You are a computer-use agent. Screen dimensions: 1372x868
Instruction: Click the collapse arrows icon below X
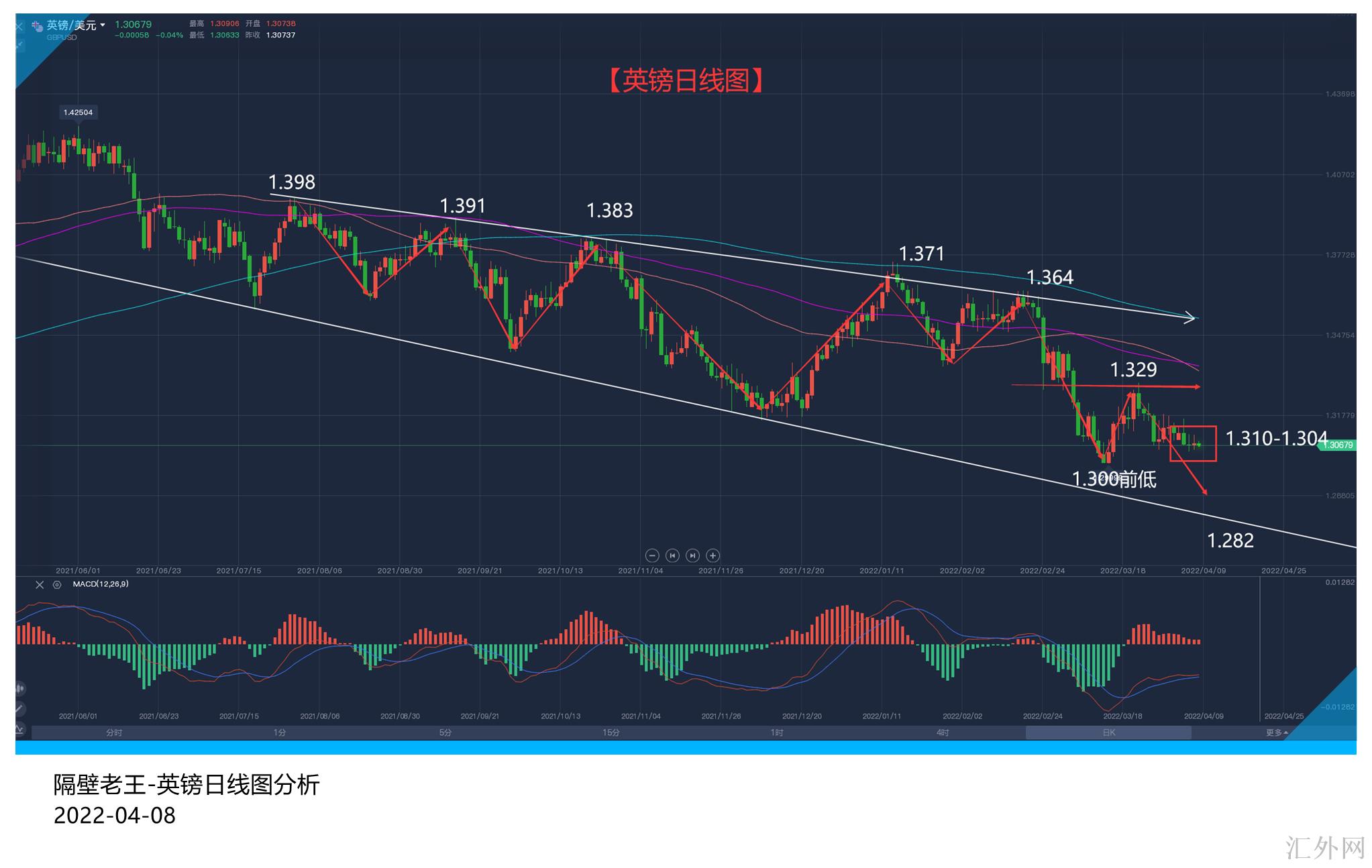19,45
